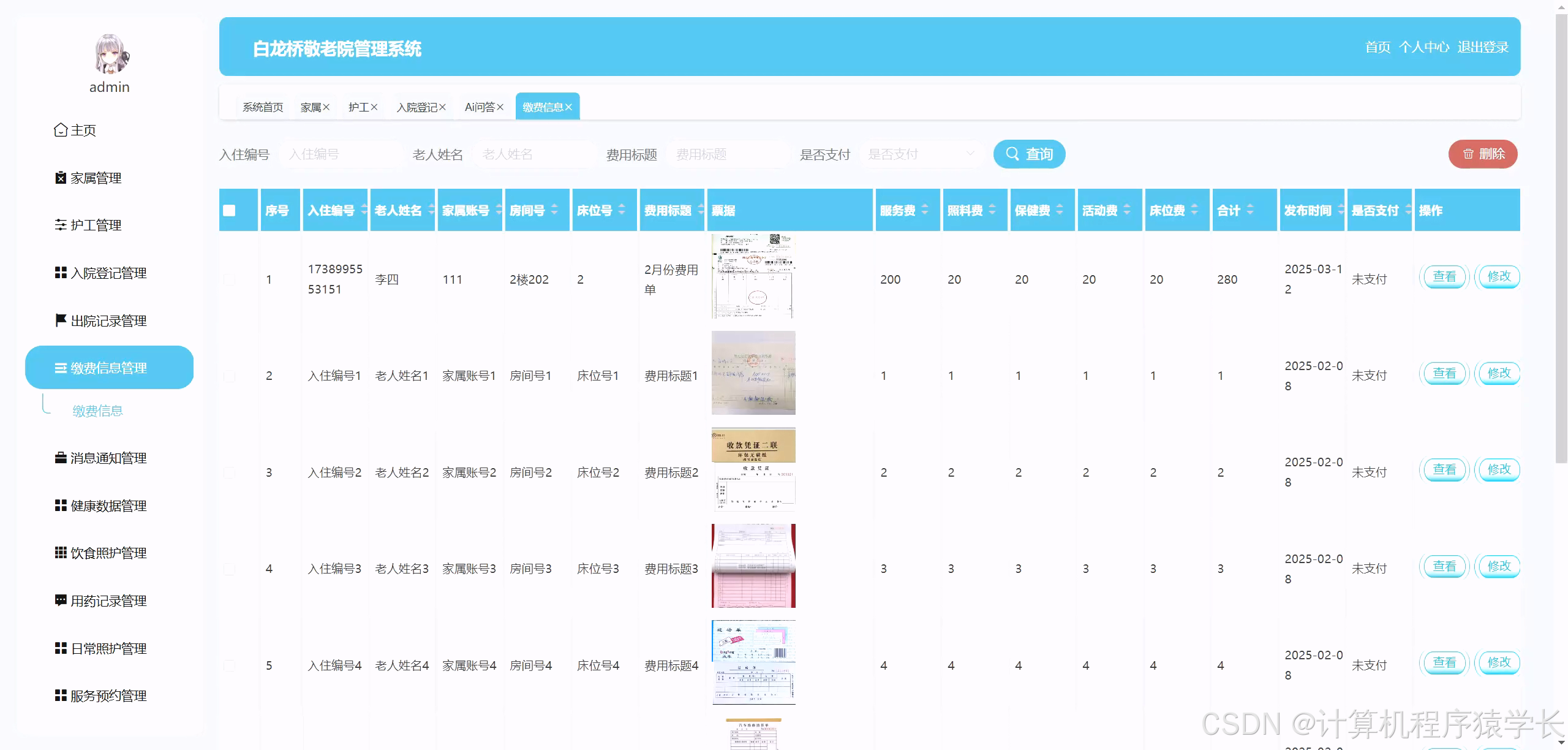Check the row for 李四
Screen dimensions: 1568x750
click(229, 279)
